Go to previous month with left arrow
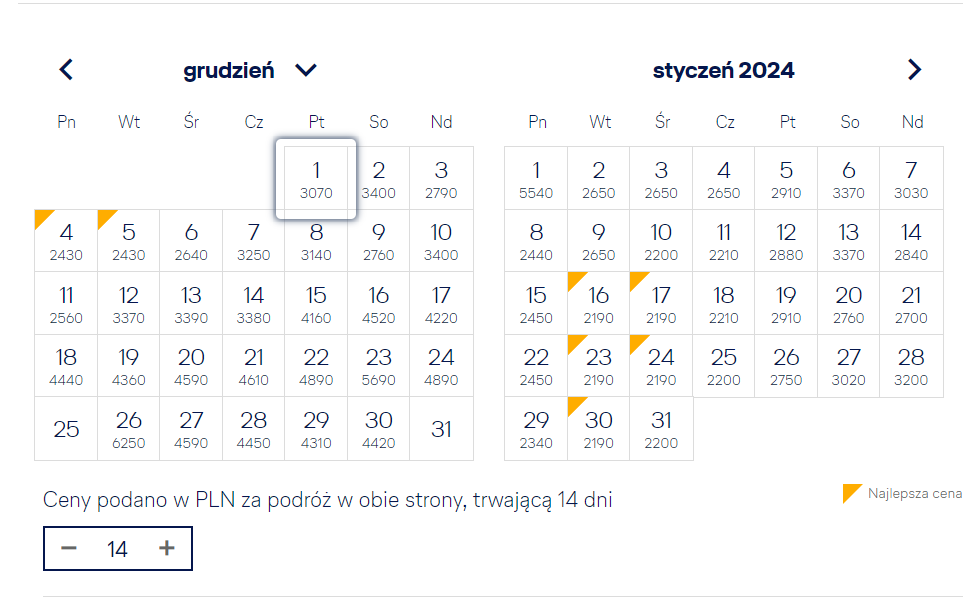971x604 pixels. pyautogui.click(x=66, y=69)
